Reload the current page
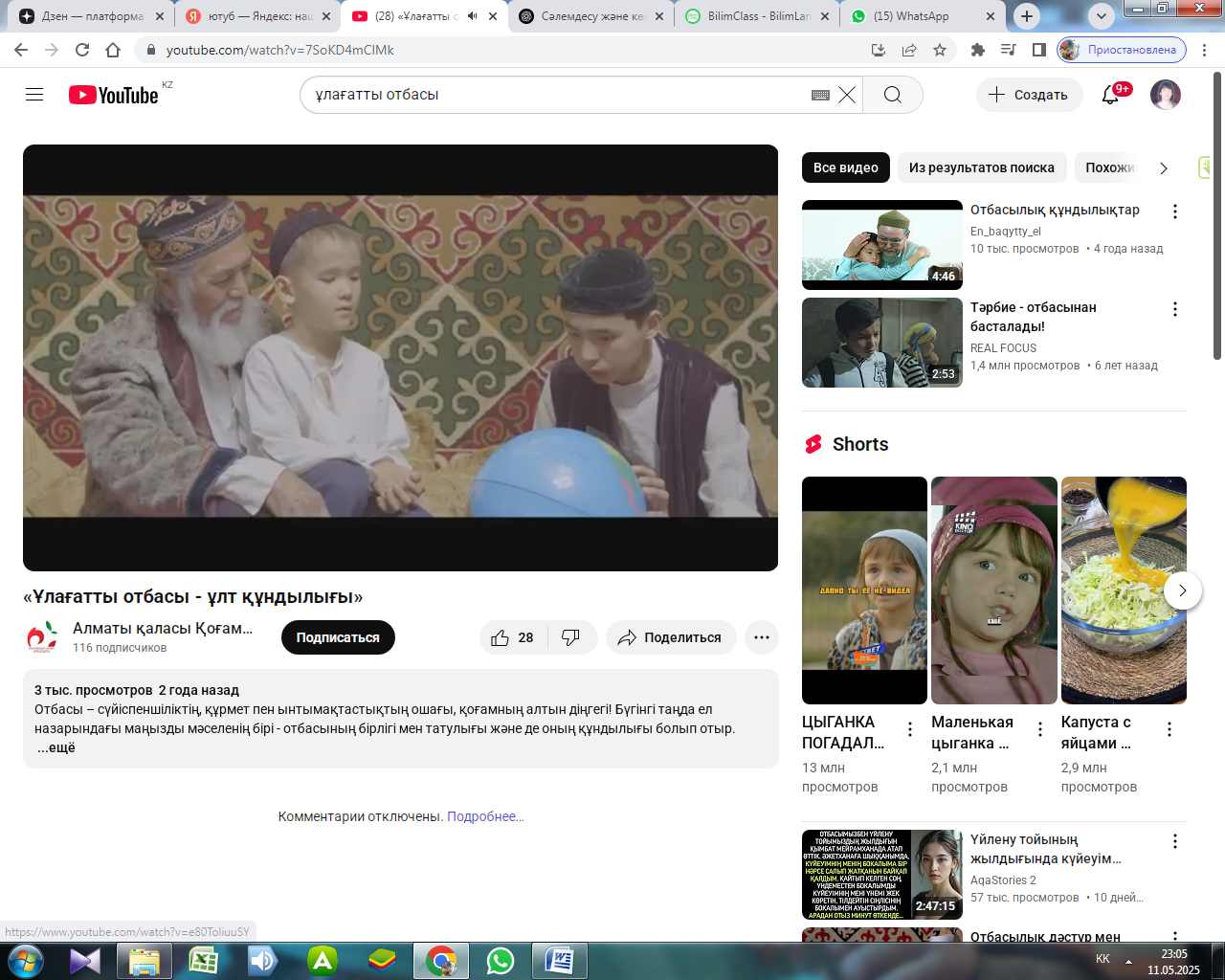Viewport: 1225px width, 980px height. click(x=82, y=50)
